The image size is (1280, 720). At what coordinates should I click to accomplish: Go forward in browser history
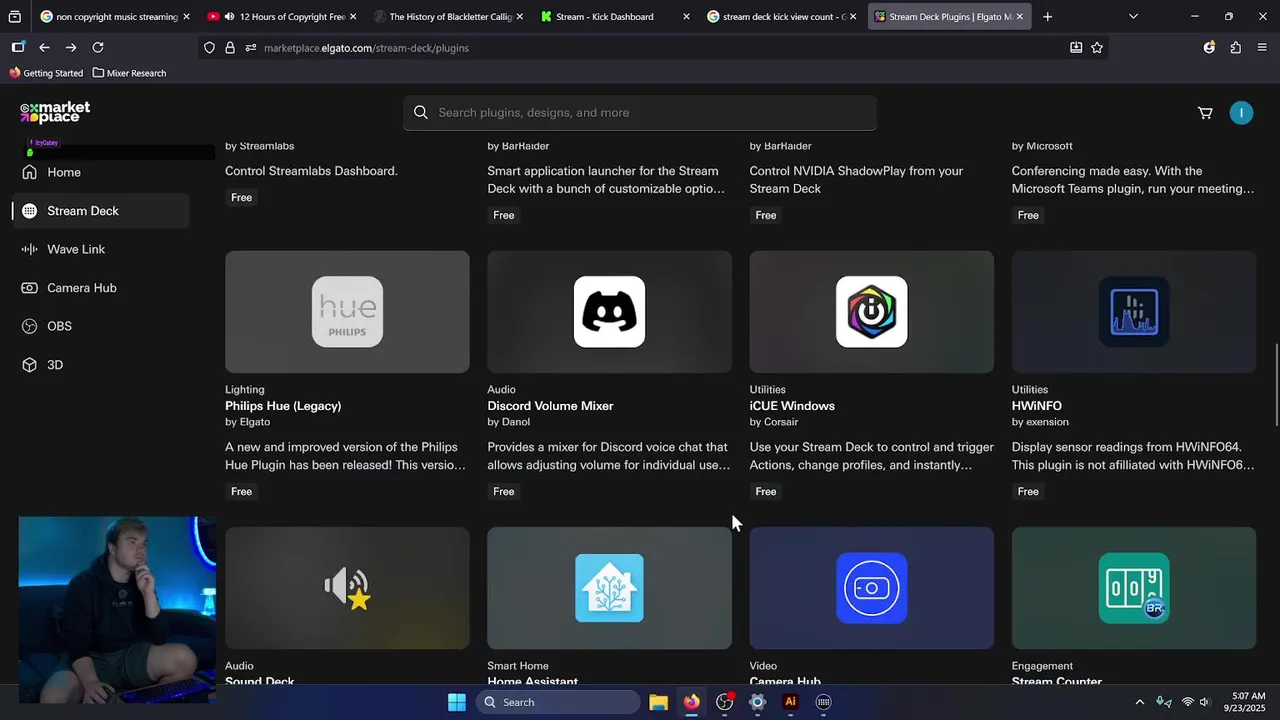(x=71, y=47)
